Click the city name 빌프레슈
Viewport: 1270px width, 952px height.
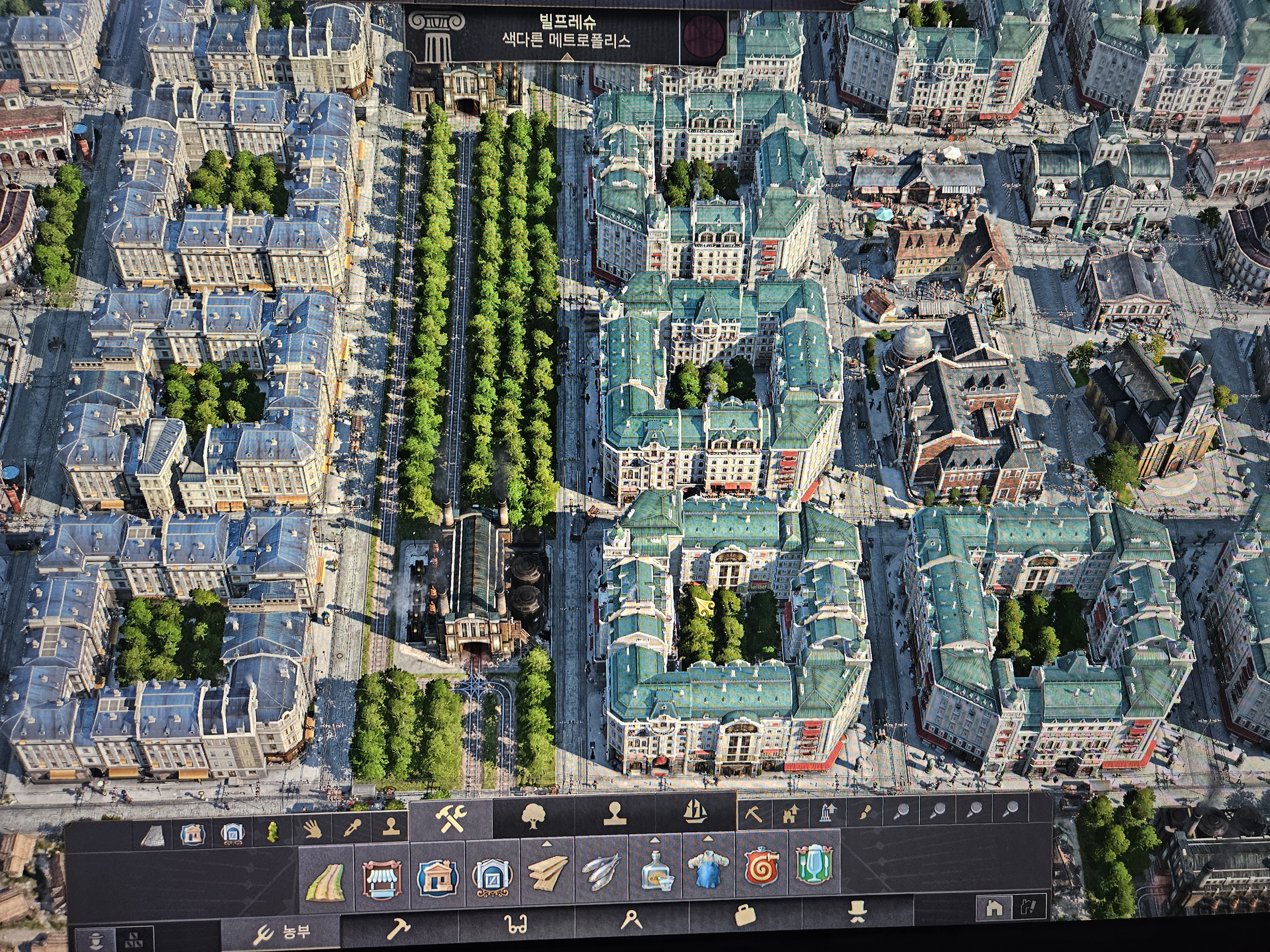(x=568, y=22)
